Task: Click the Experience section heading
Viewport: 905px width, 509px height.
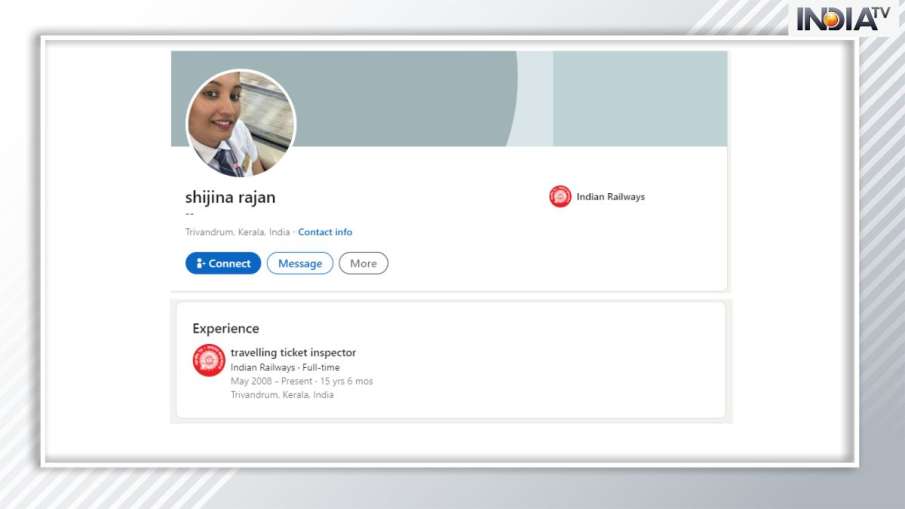Action: point(226,328)
